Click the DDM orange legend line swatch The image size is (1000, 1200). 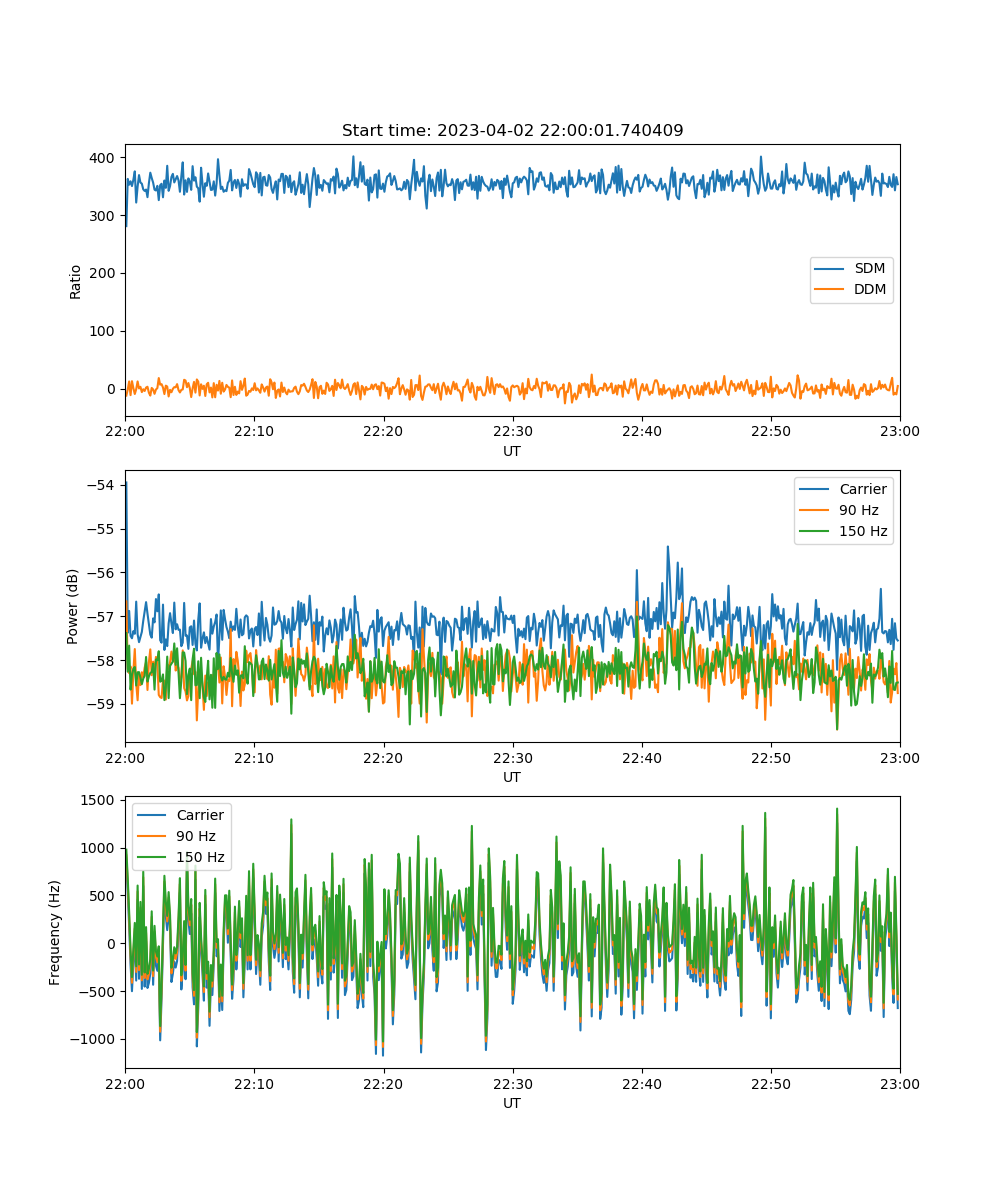point(830,290)
